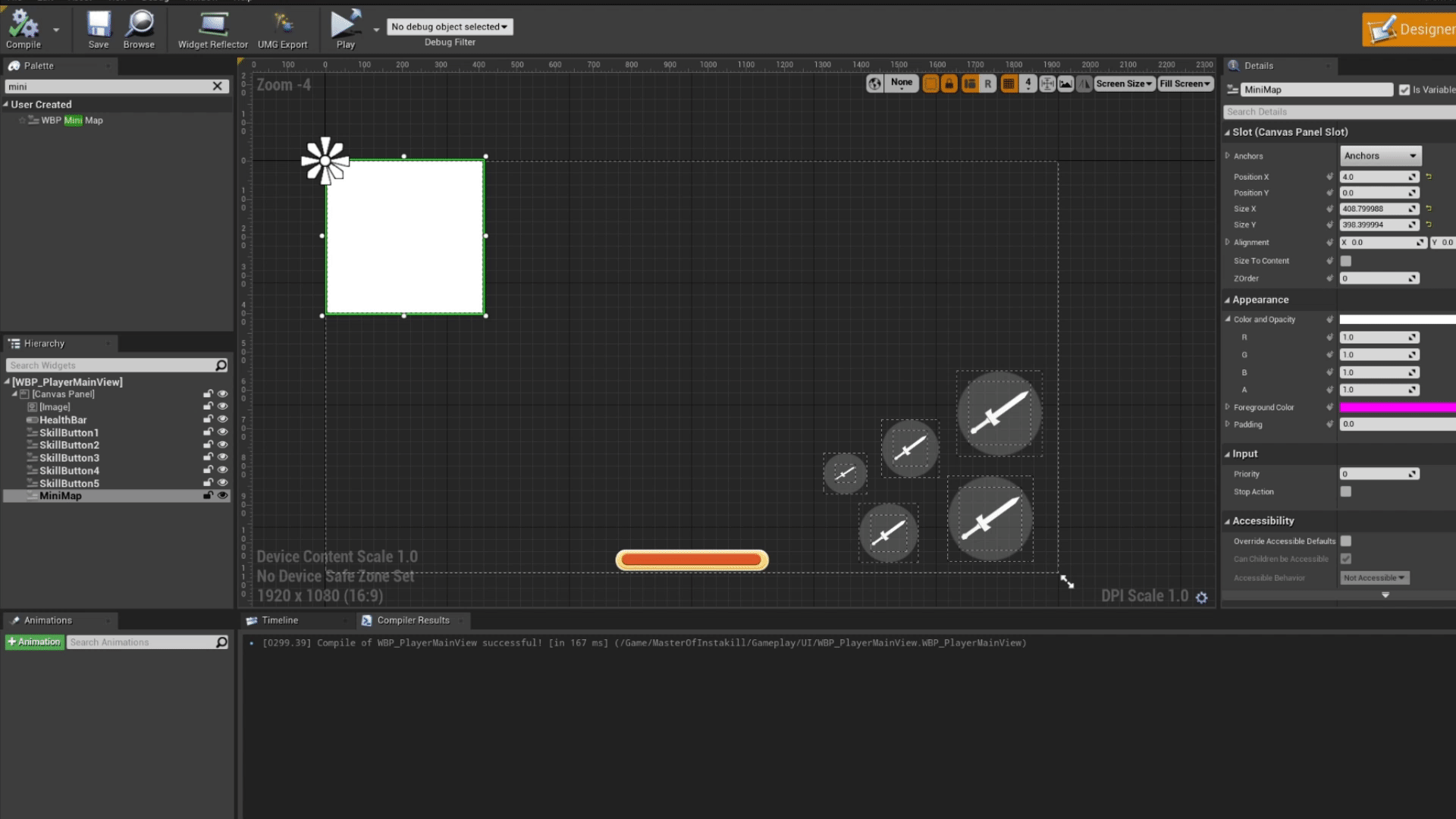The image size is (1456, 819).
Task: Enable Size To Content checkbox
Action: pos(1346,261)
